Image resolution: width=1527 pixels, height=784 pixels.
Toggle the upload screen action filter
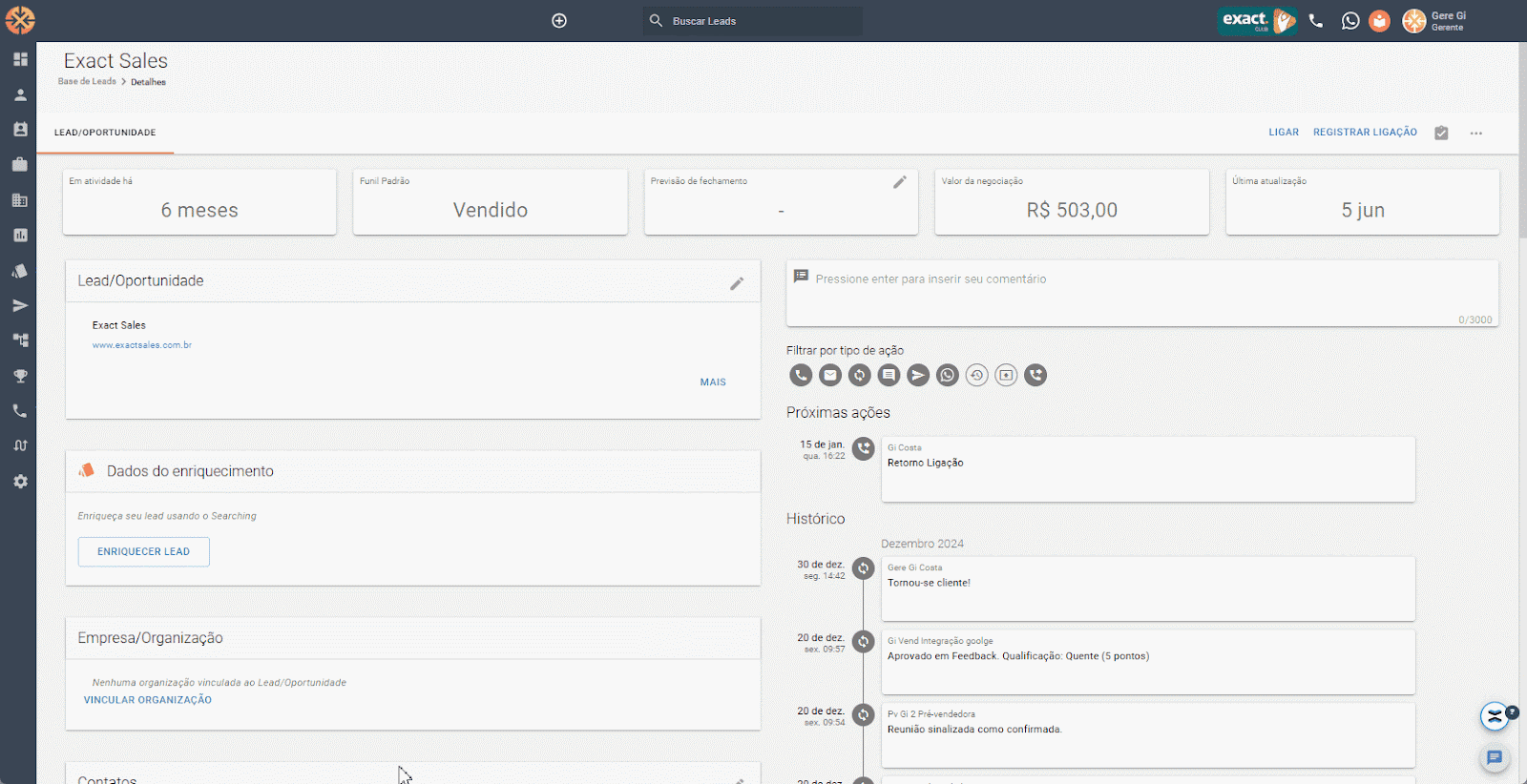tap(1006, 376)
